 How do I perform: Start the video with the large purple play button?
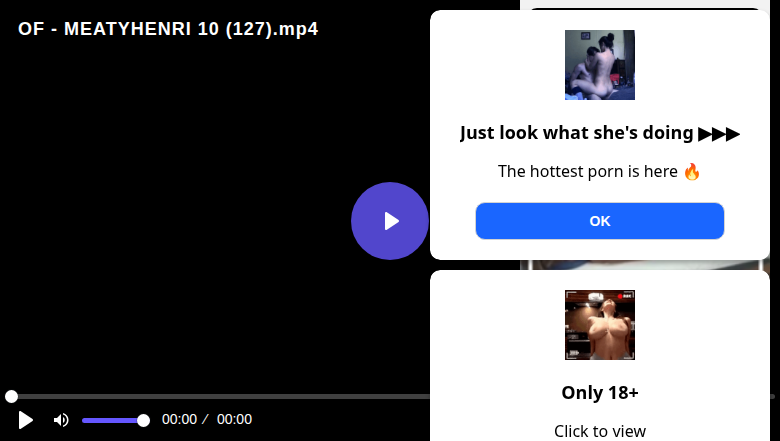[x=390, y=221]
